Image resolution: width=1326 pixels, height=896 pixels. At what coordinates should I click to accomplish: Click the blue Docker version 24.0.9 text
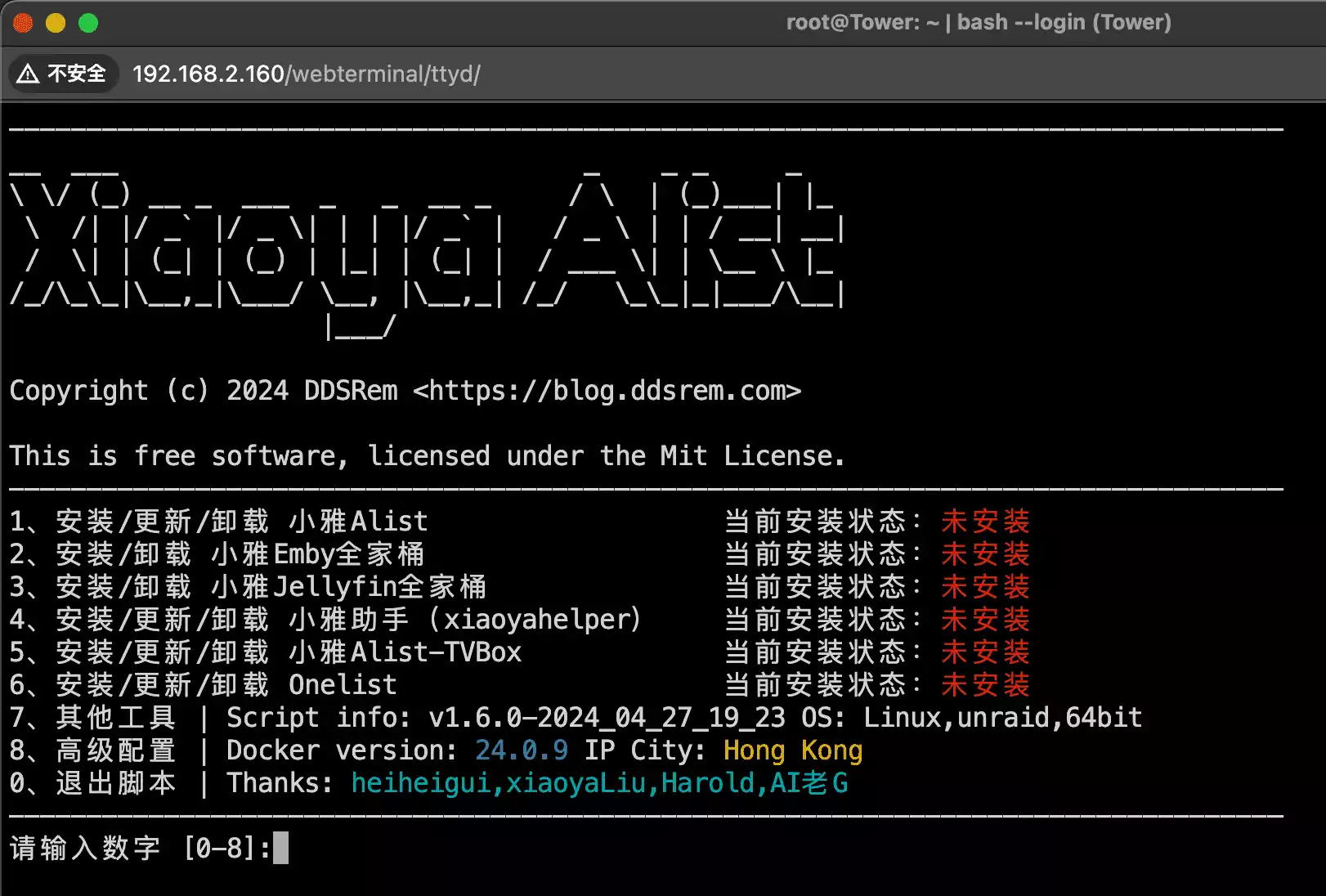(522, 750)
